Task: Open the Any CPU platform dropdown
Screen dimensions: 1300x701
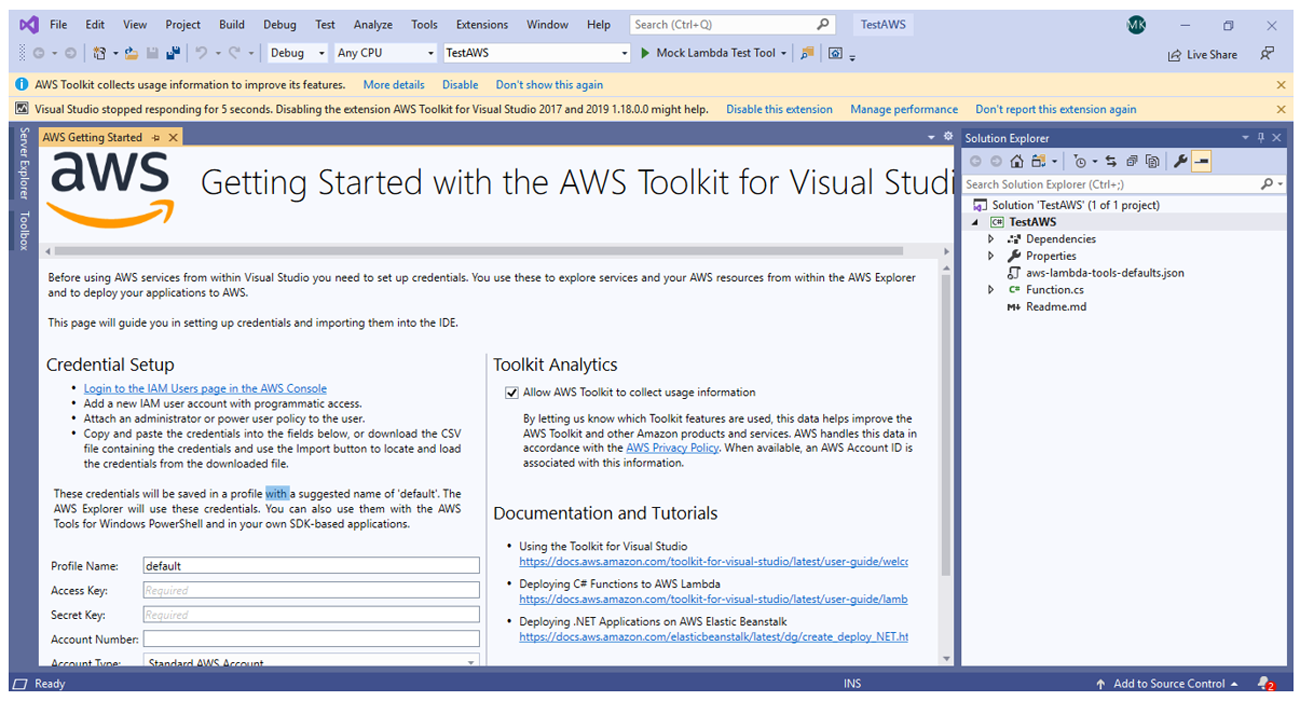Action: click(386, 53)
